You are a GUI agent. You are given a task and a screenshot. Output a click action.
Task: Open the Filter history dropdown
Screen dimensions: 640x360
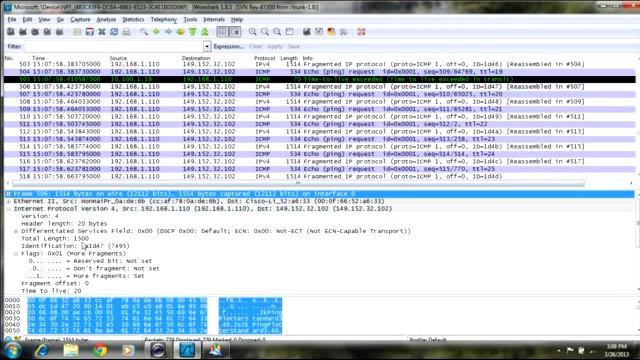point(207,47)
